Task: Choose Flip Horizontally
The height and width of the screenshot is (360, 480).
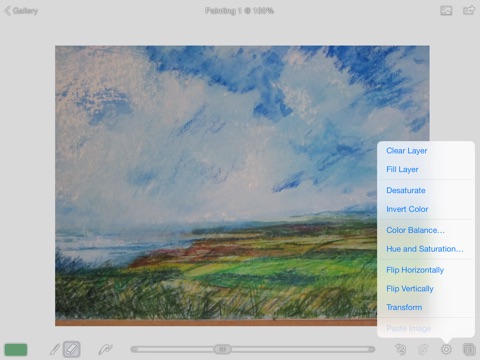Action: point(415,270)
